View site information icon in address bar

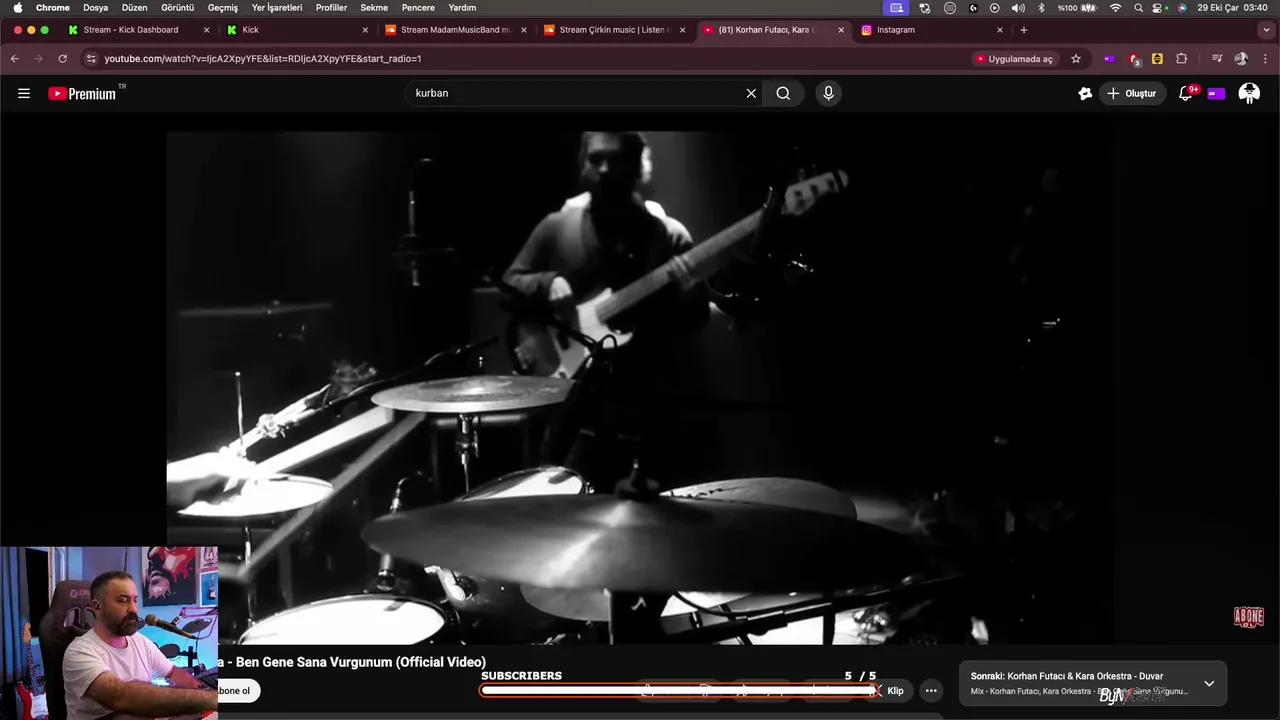[91, 59]
